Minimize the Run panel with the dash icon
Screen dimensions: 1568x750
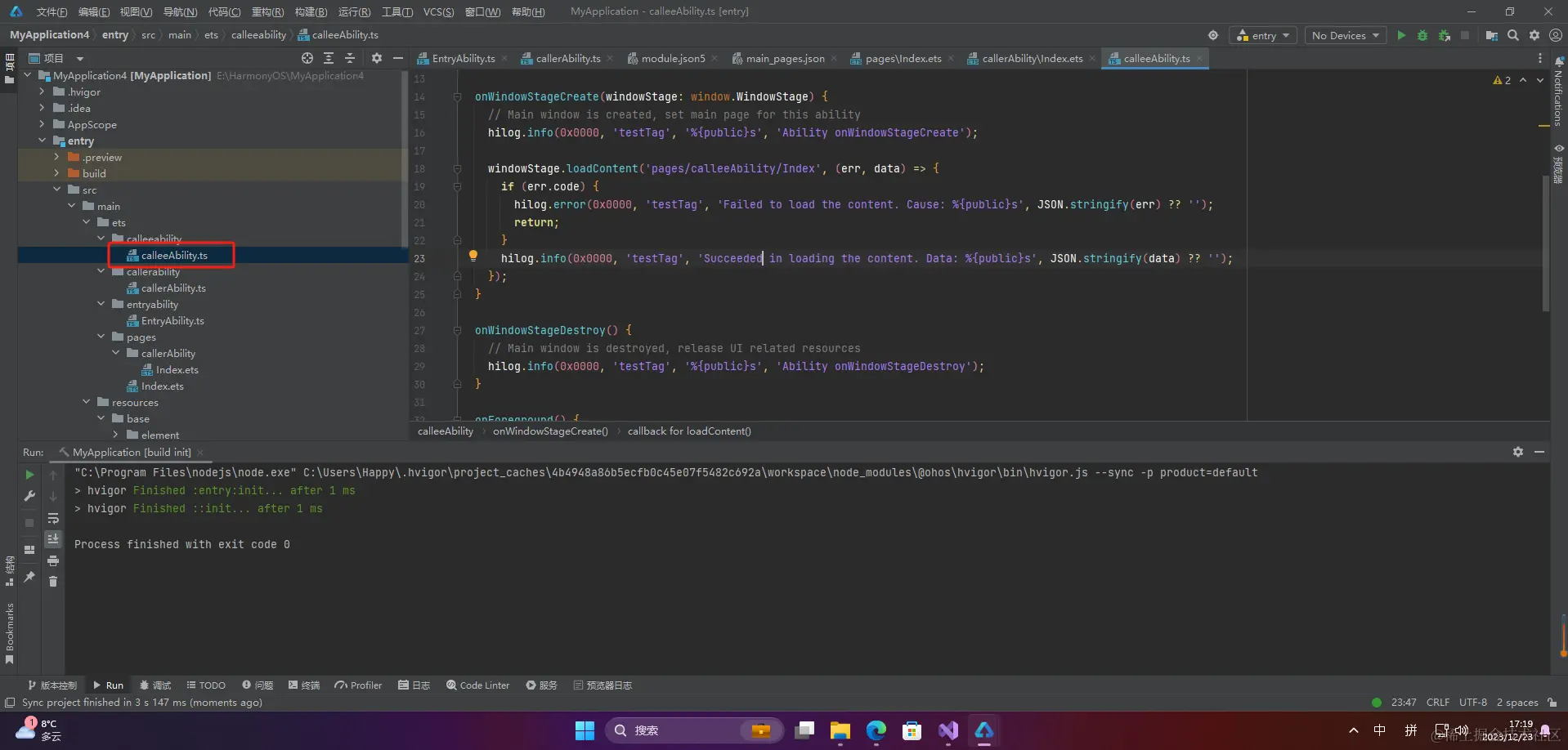[1539, 452]
